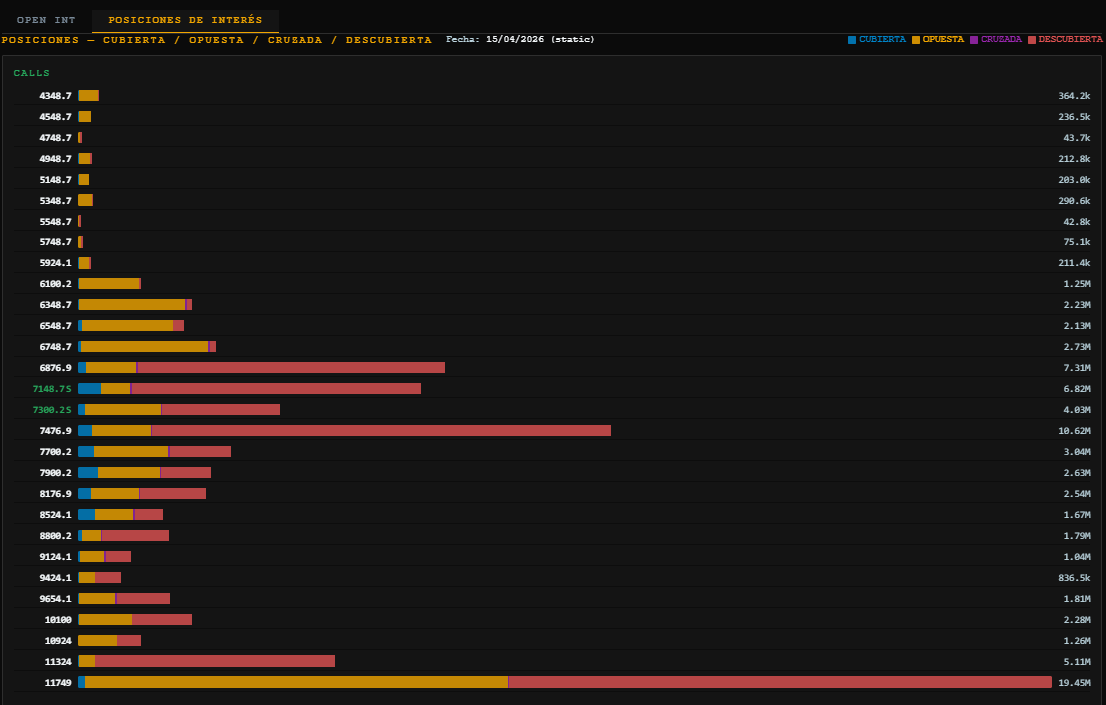Screen dimensions: 1106x705
Task: Switch to the OPEN INT tab
Action: (46, 20)
